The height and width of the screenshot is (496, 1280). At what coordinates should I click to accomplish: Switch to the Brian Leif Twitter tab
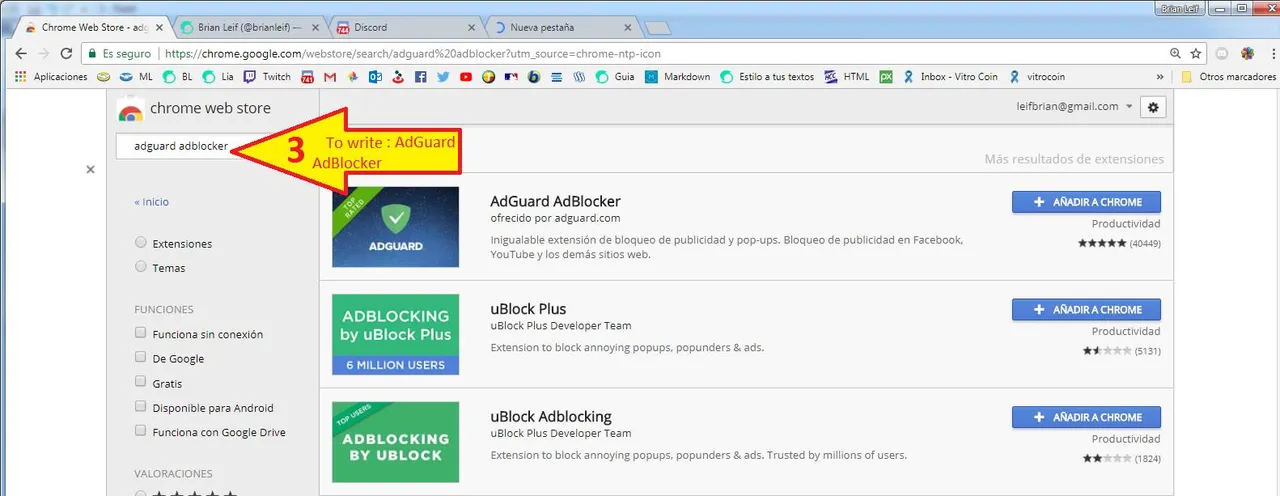[x=250, y=27]
